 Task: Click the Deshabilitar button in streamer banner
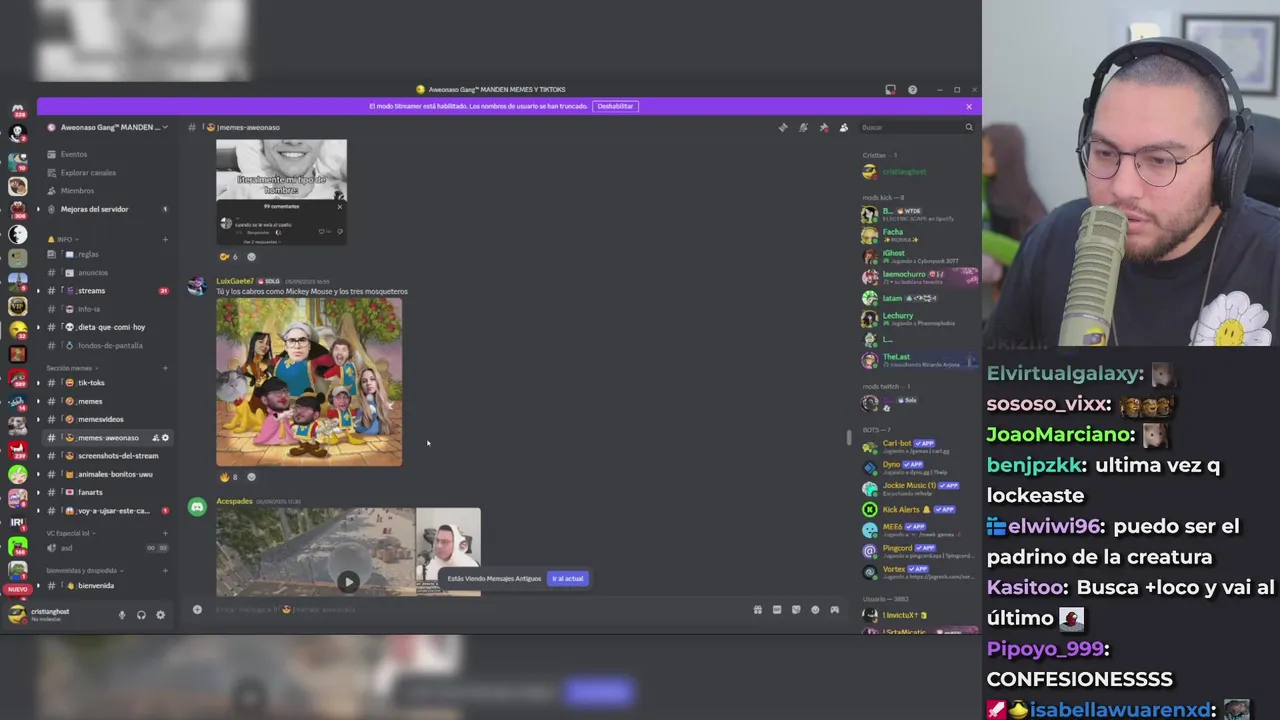click(615, 106)
